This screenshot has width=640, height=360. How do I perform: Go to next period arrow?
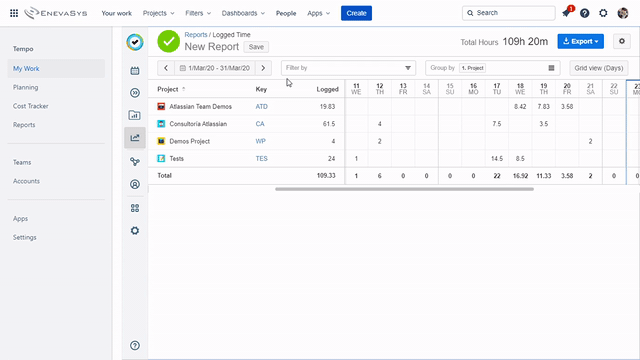tap(263, 68)
